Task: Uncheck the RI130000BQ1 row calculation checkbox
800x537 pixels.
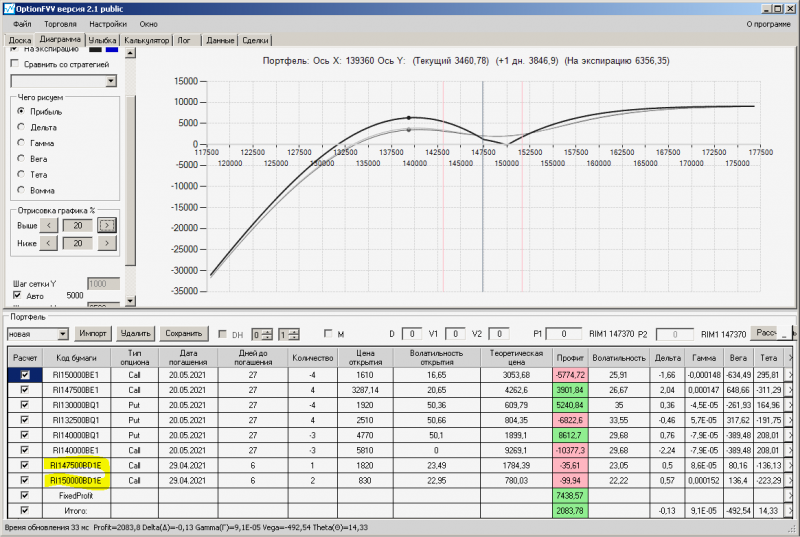Action: pyautogui.click(x=24, y=405)
